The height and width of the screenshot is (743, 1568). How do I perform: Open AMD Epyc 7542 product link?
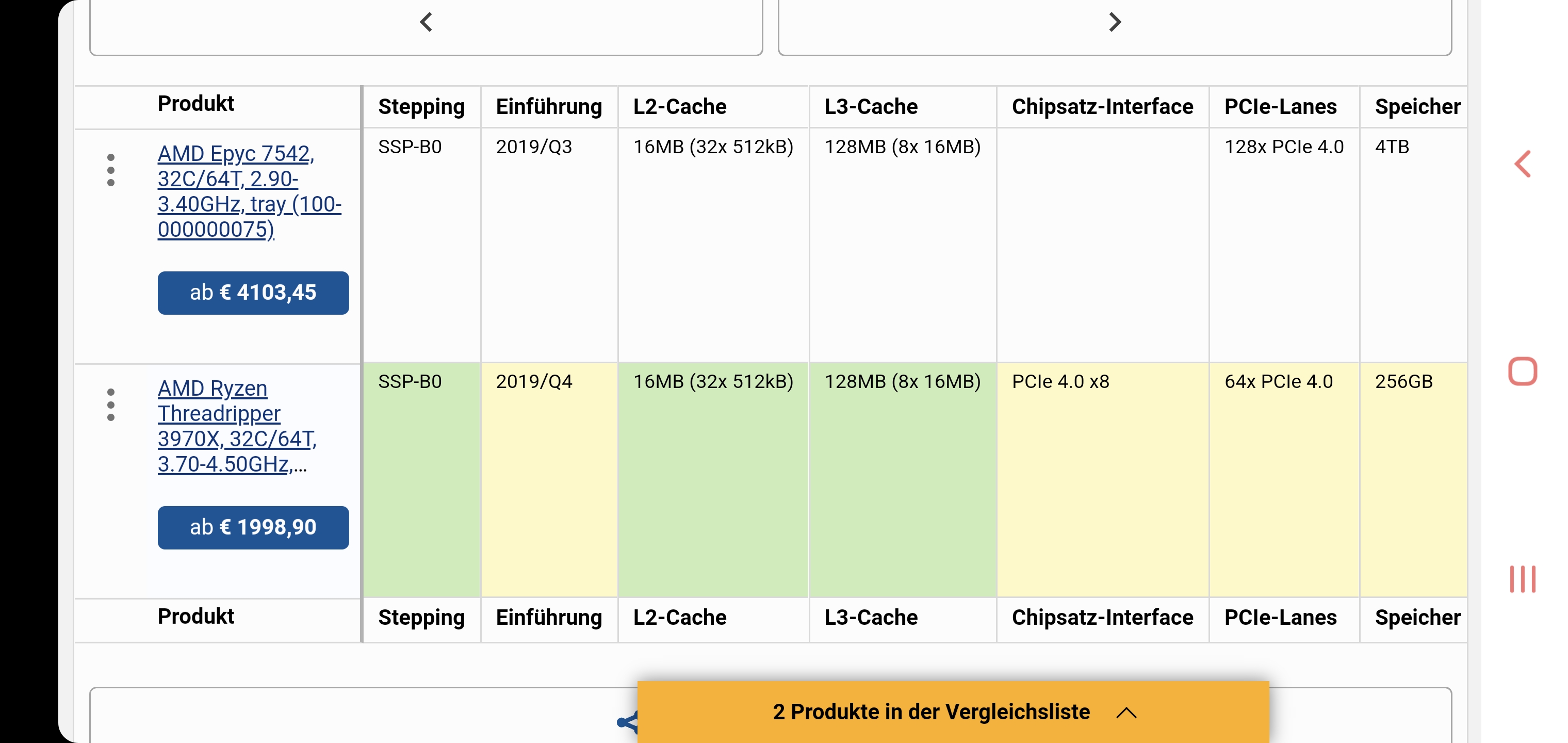pos(249,191)
